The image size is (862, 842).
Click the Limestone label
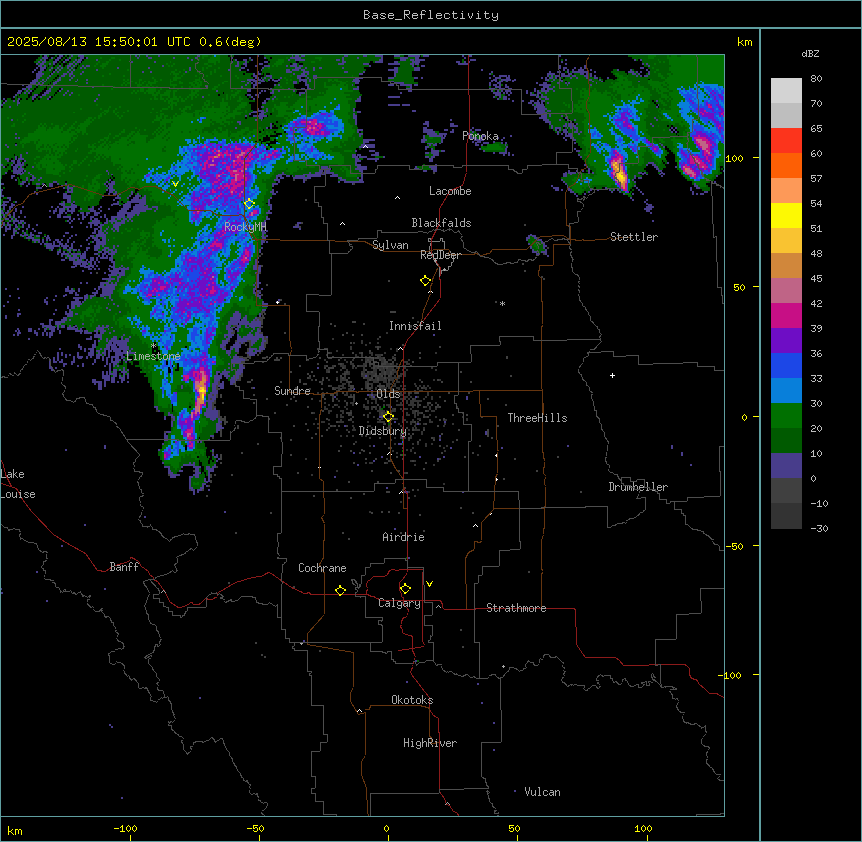click(153, 356)
